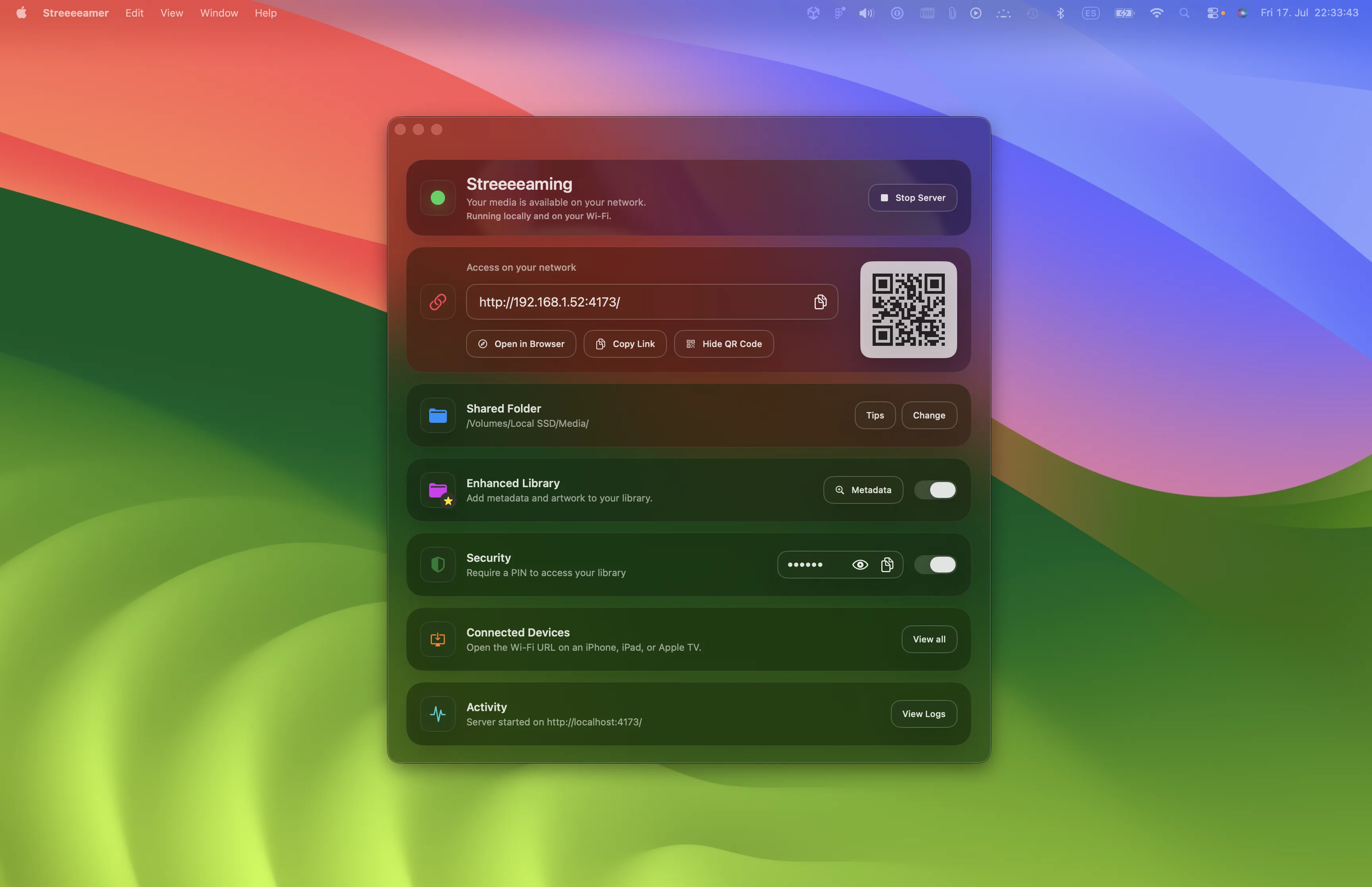The width and height of the screenshot is (1372, 887).
Task: Click the Connected Devices download icon
Action: click(437, 639)
